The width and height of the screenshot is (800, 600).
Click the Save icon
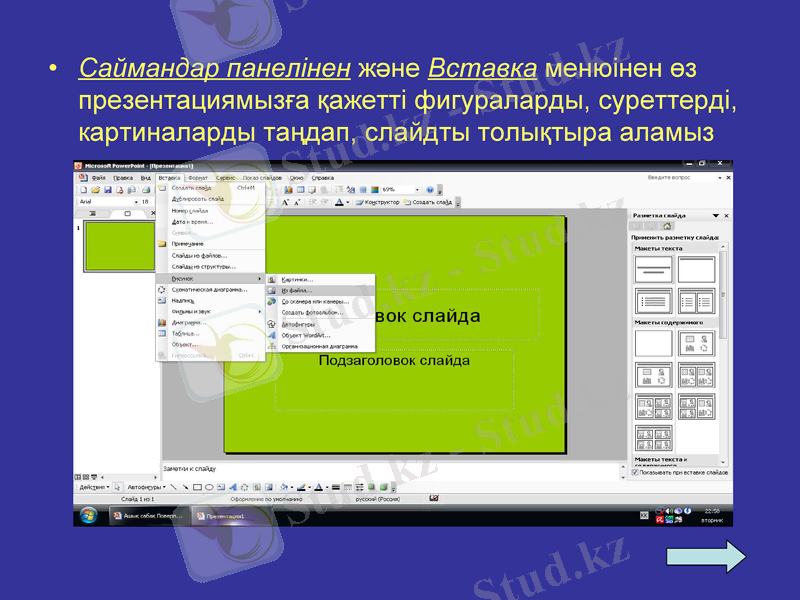click(x=108, y=189)
